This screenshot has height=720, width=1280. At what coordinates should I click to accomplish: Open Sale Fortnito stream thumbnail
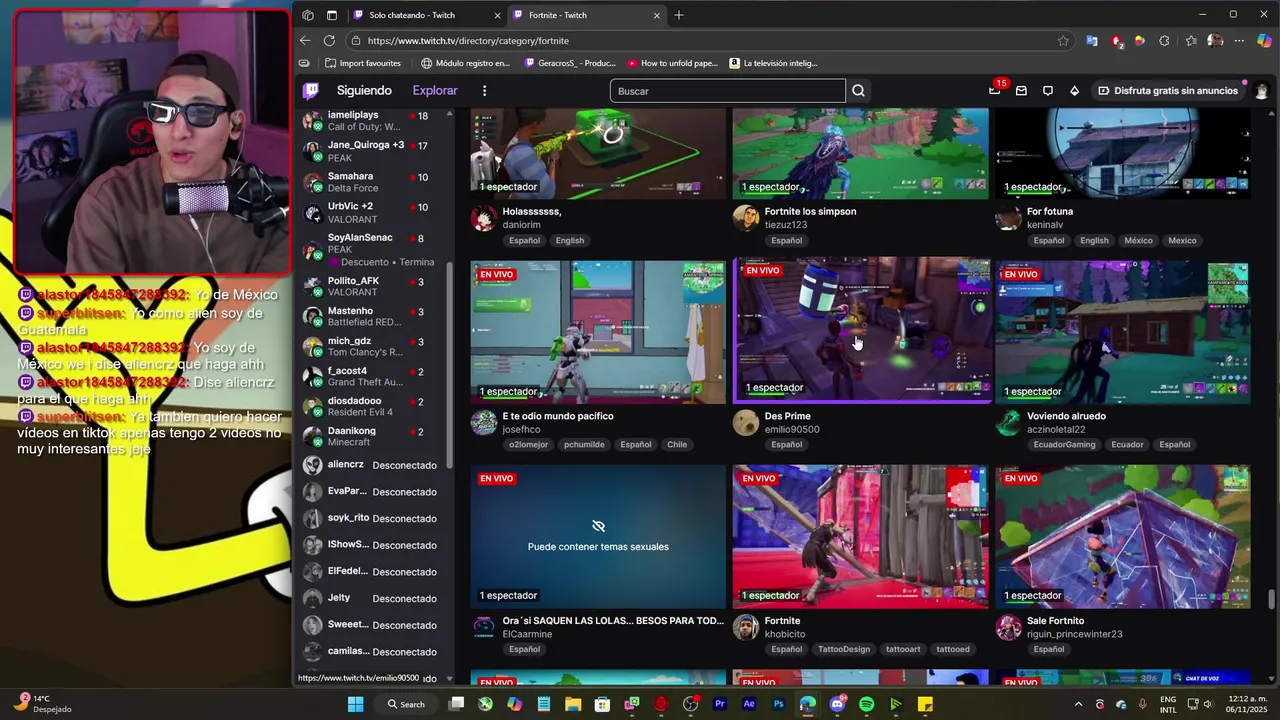[1123, 537]
